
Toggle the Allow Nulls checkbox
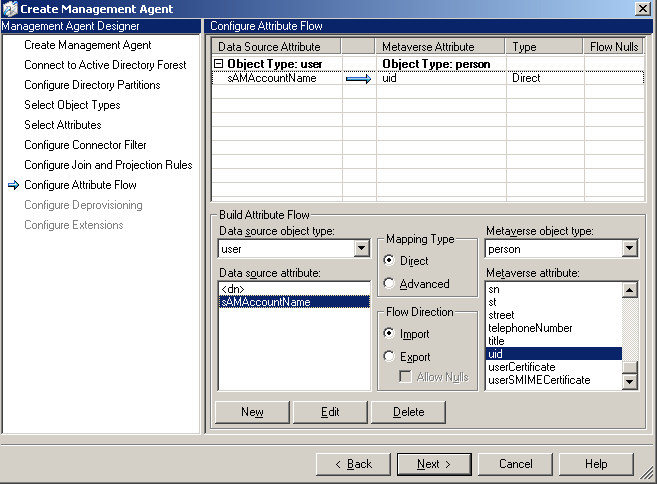click(405, 376)
